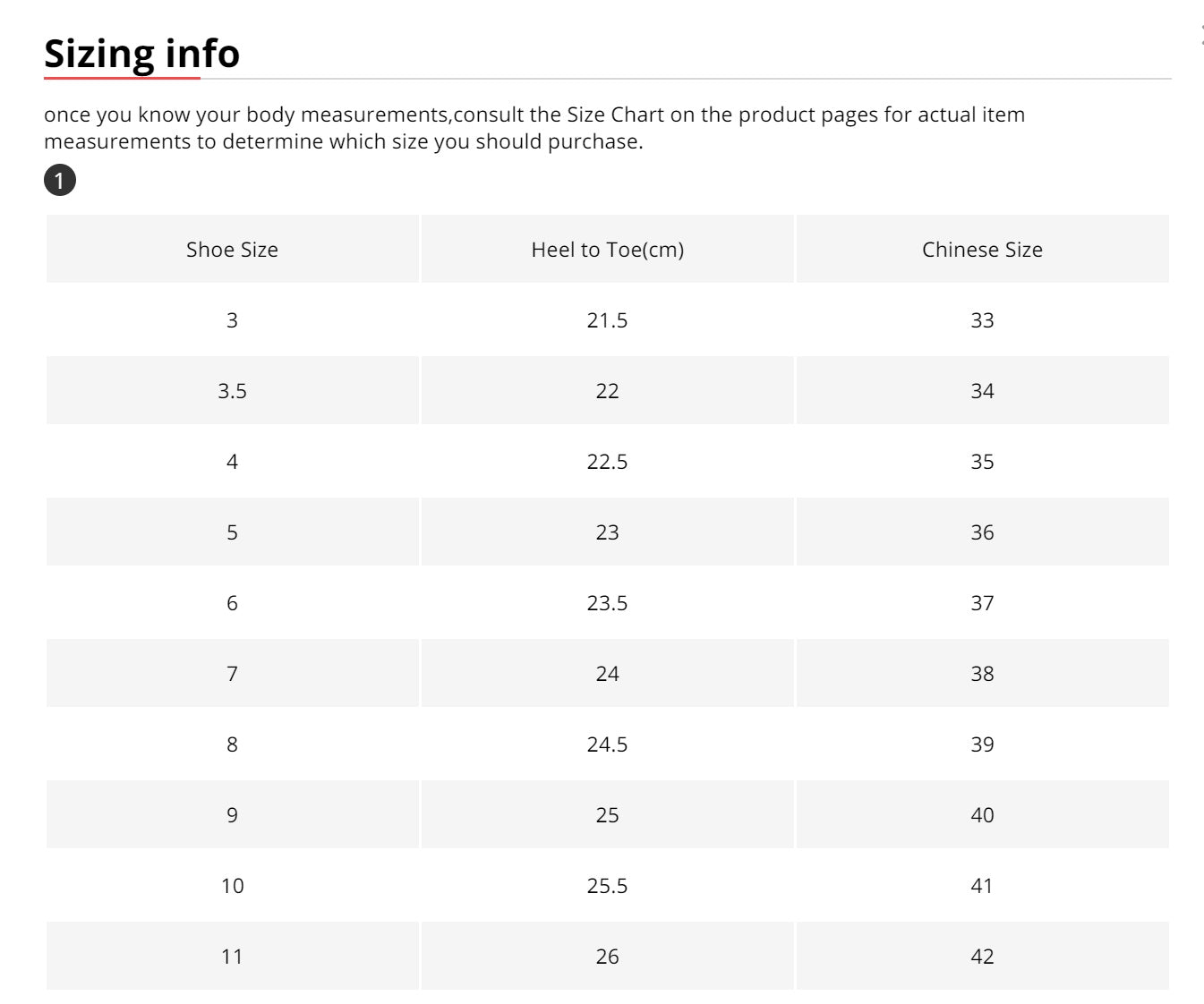Select the Chinese Size column header
The width and height of the screenshot is (1204, 1004).
coord(982,250)
